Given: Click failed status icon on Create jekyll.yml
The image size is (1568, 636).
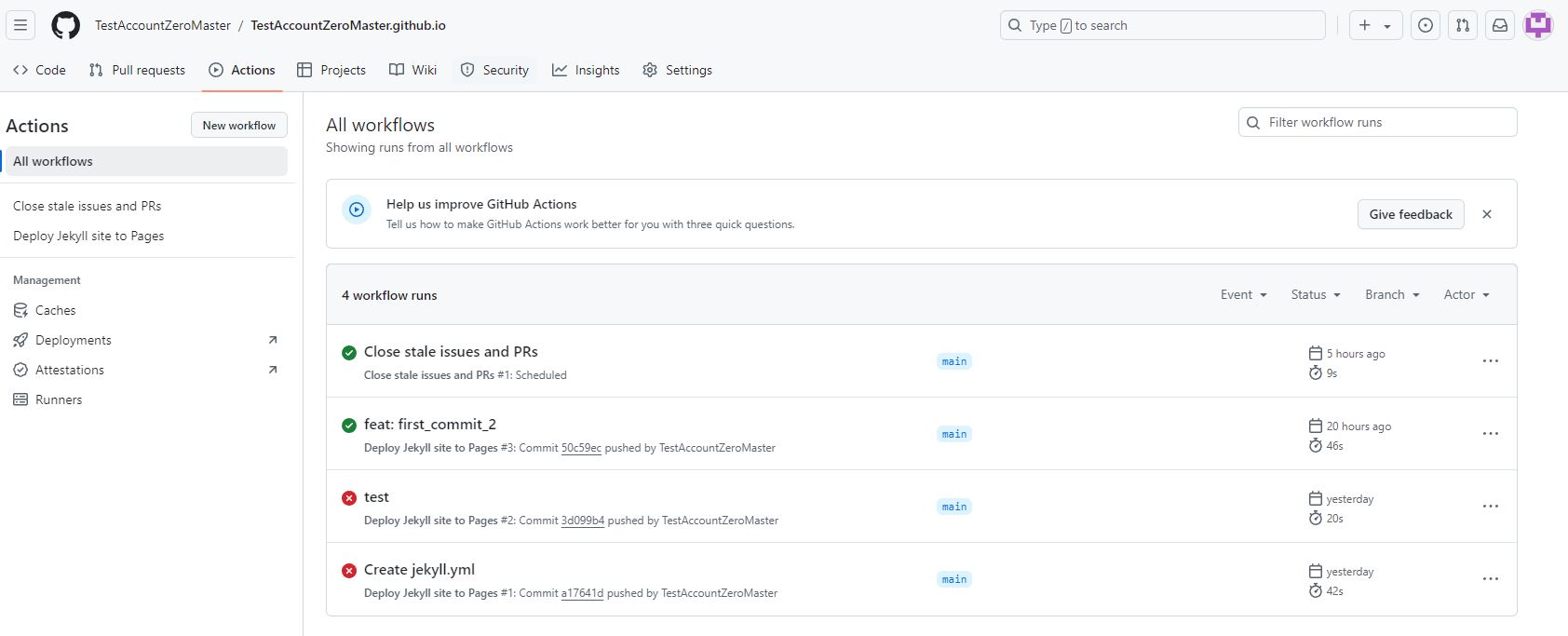Looking at the screenshot, I should (x=349, y=570).
